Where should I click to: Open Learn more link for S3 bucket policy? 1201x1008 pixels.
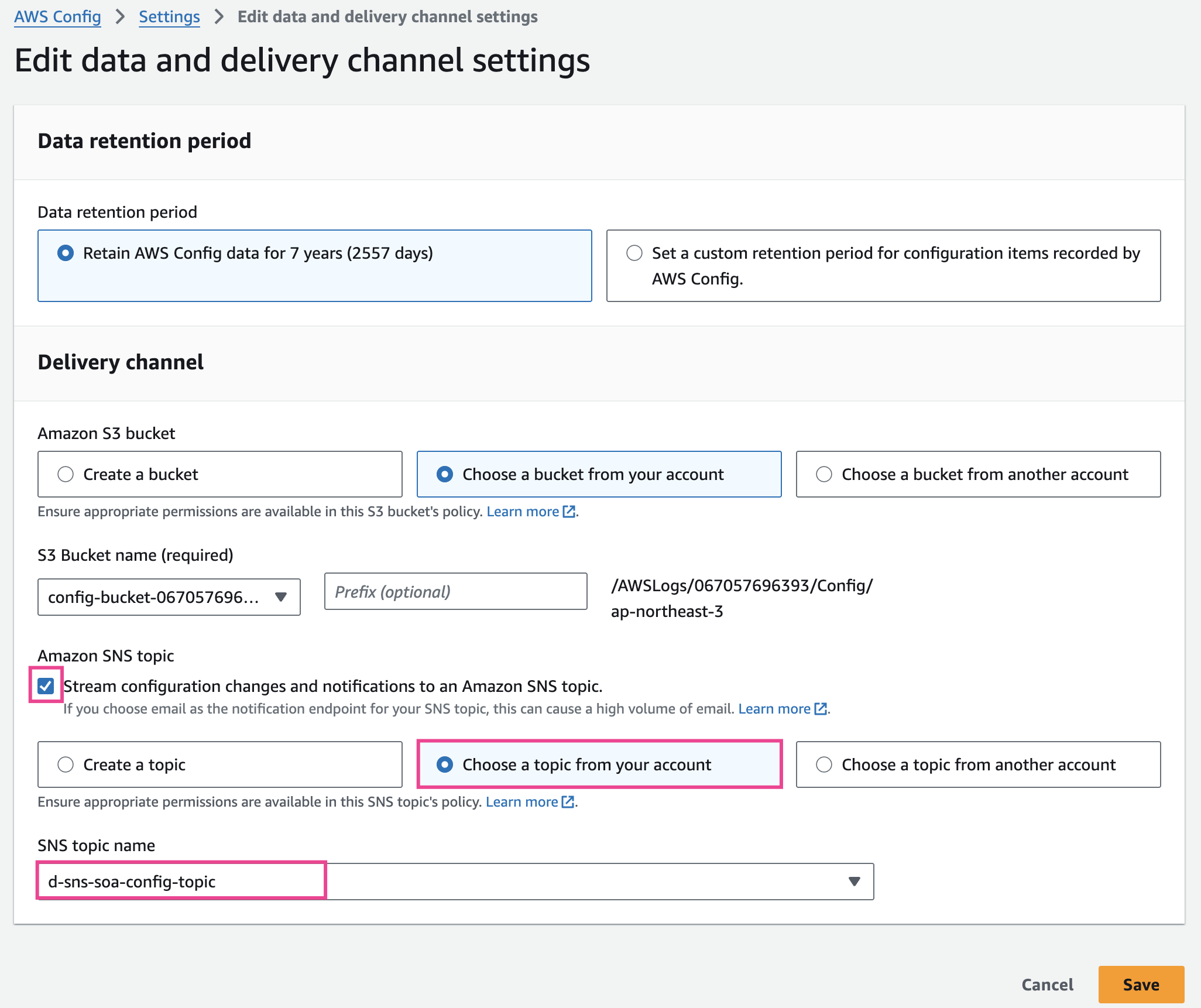click(523, 512)
